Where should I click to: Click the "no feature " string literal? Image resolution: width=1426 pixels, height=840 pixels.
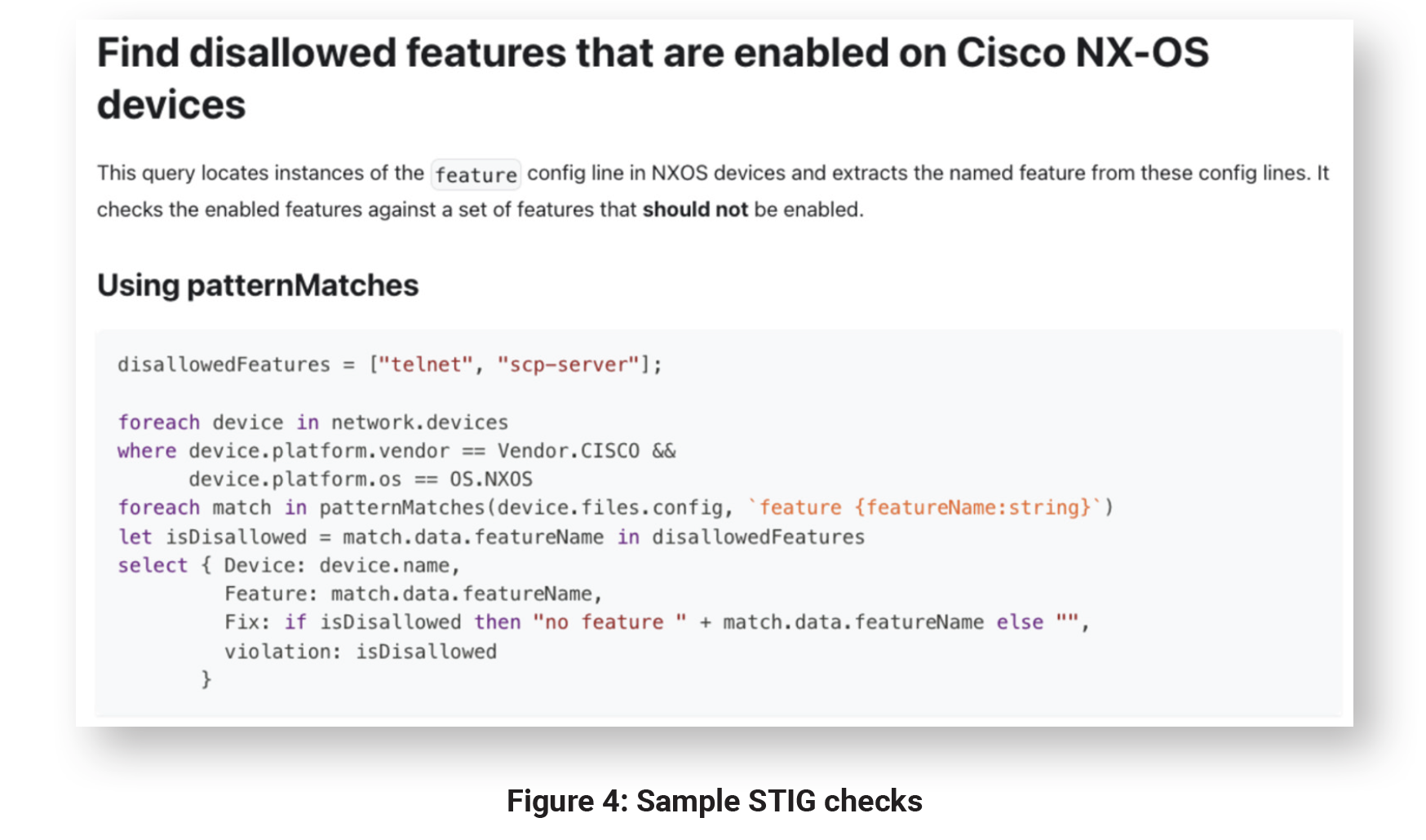tap(609, 622)
